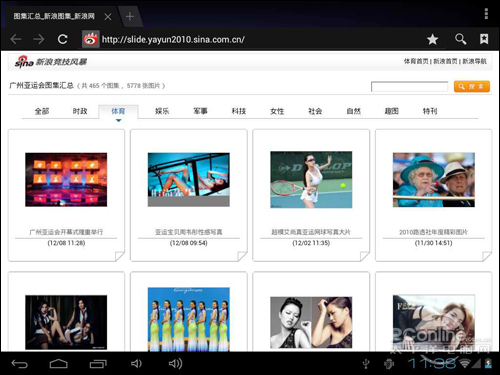Open a new tab with the plus button
The width and height of the screenshot is (500, 375).
[130, 16]
